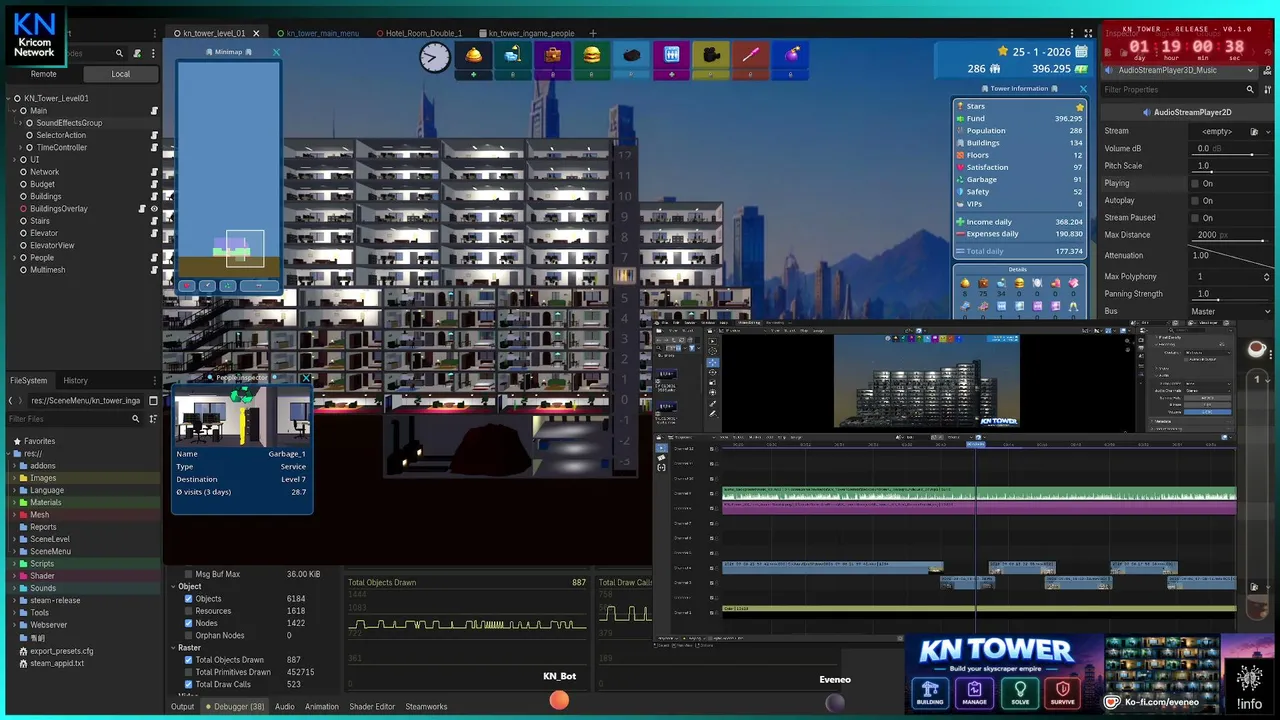Expand the TimeController node
The width and height of the screenshot is (1280, 720).
(x=18, y=148)
